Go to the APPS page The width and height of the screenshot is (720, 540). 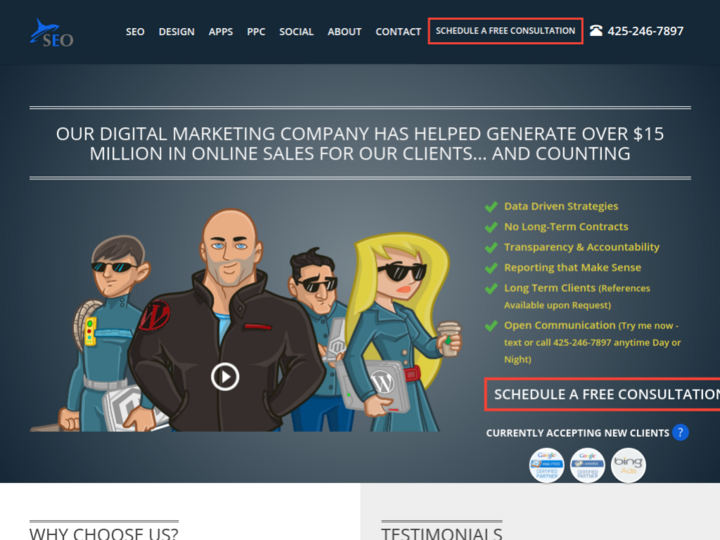coord(221,32)
